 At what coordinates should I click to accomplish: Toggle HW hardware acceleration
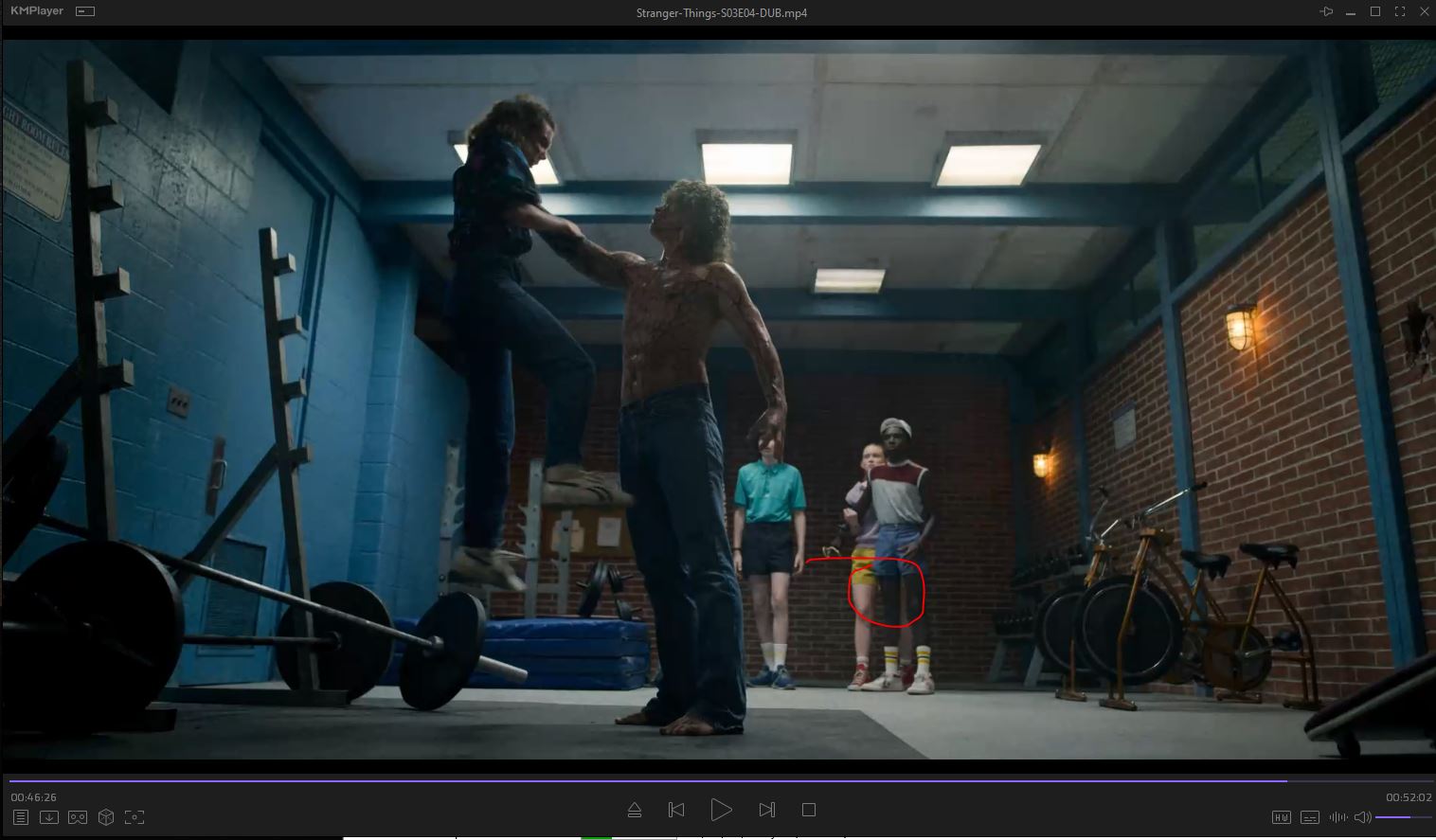coord(1282,817)
